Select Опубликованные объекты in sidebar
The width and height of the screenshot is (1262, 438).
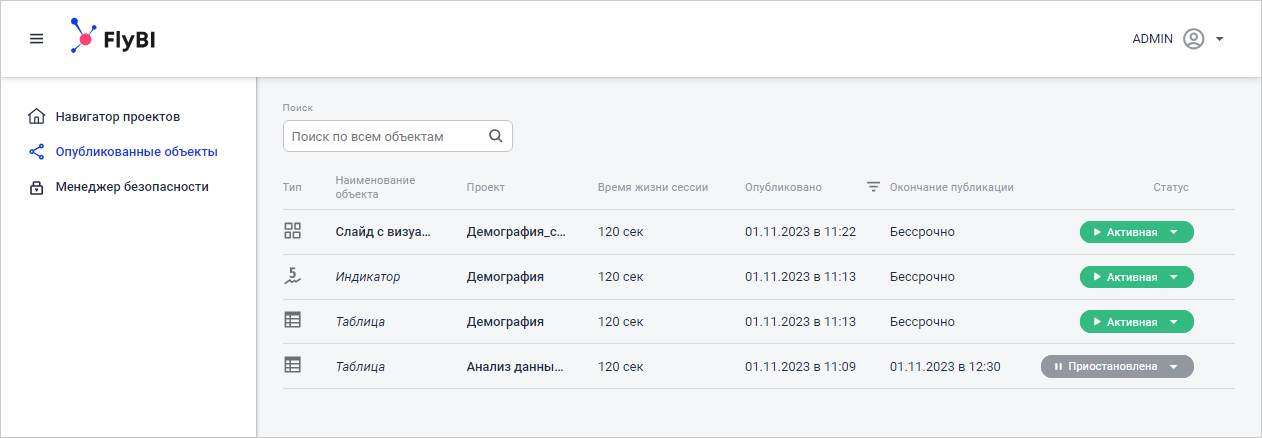click(x=136, y=152)
